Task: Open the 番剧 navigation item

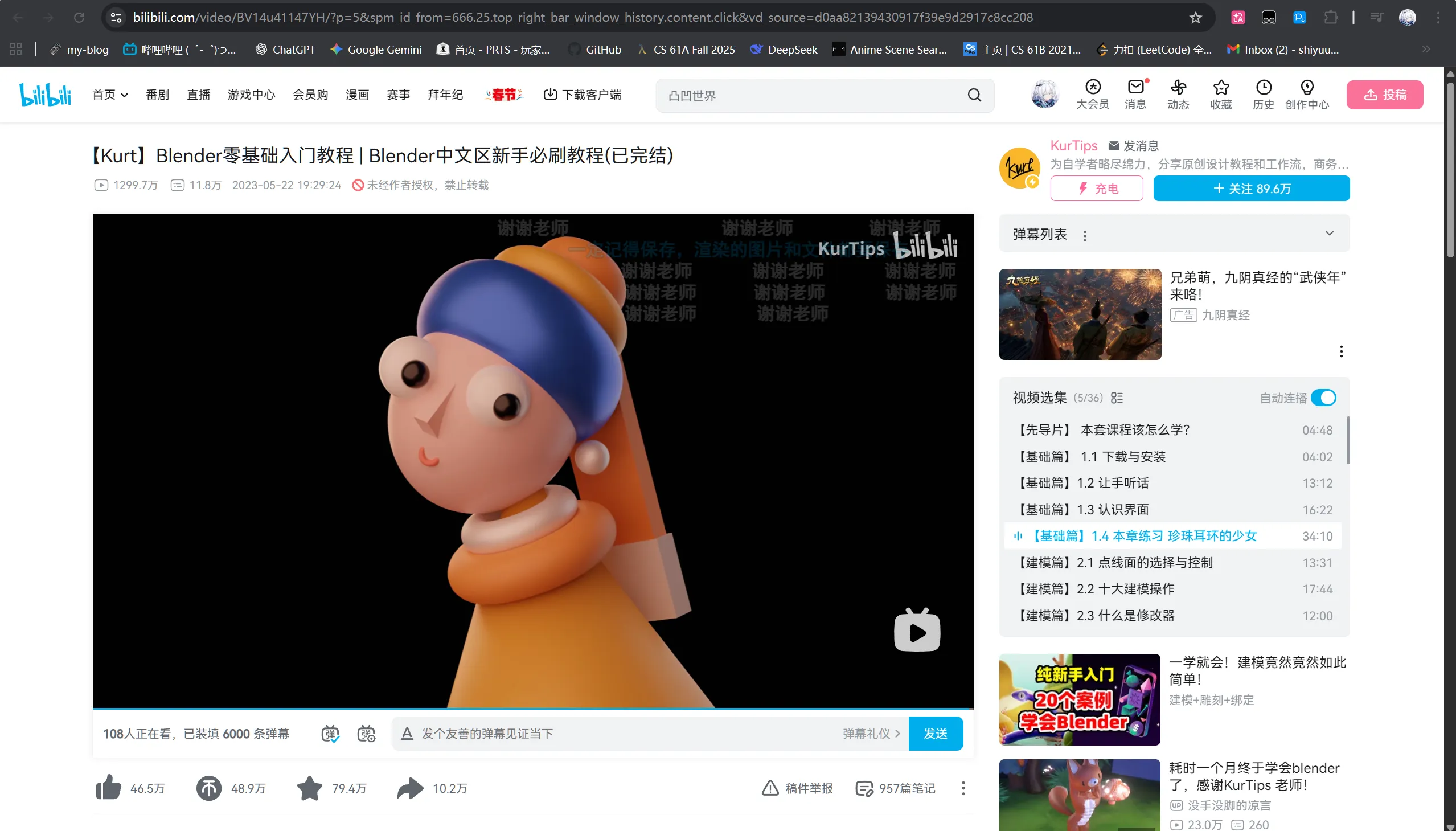Action: pyautogui.click(x=158, y=95)
